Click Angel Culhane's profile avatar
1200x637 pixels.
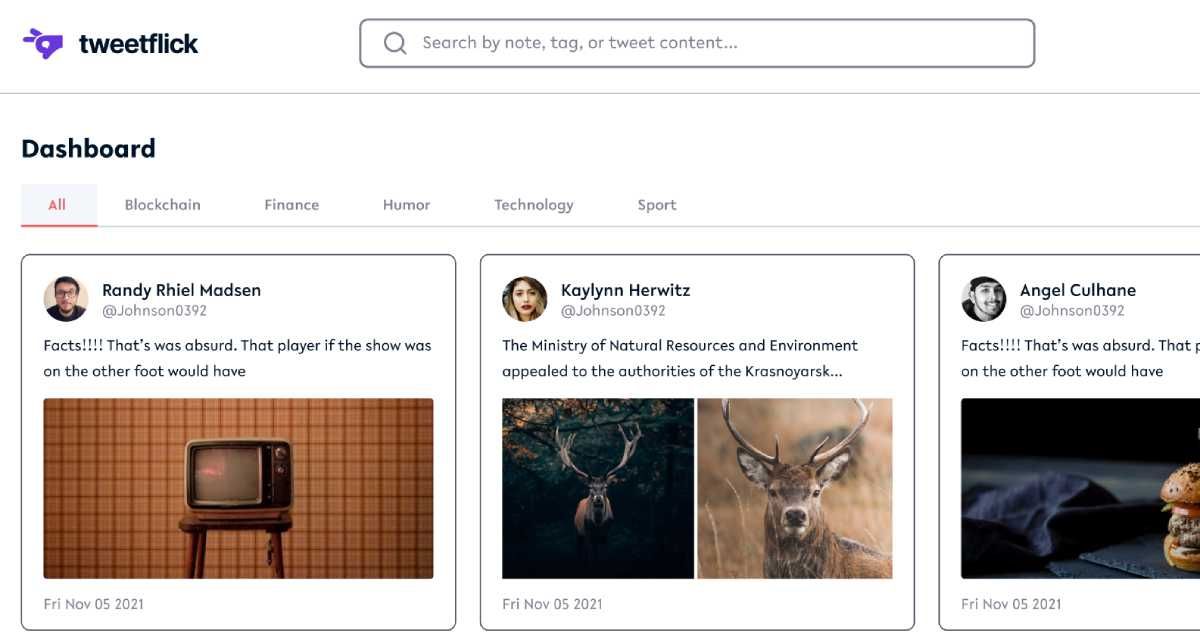coord(984,298)
